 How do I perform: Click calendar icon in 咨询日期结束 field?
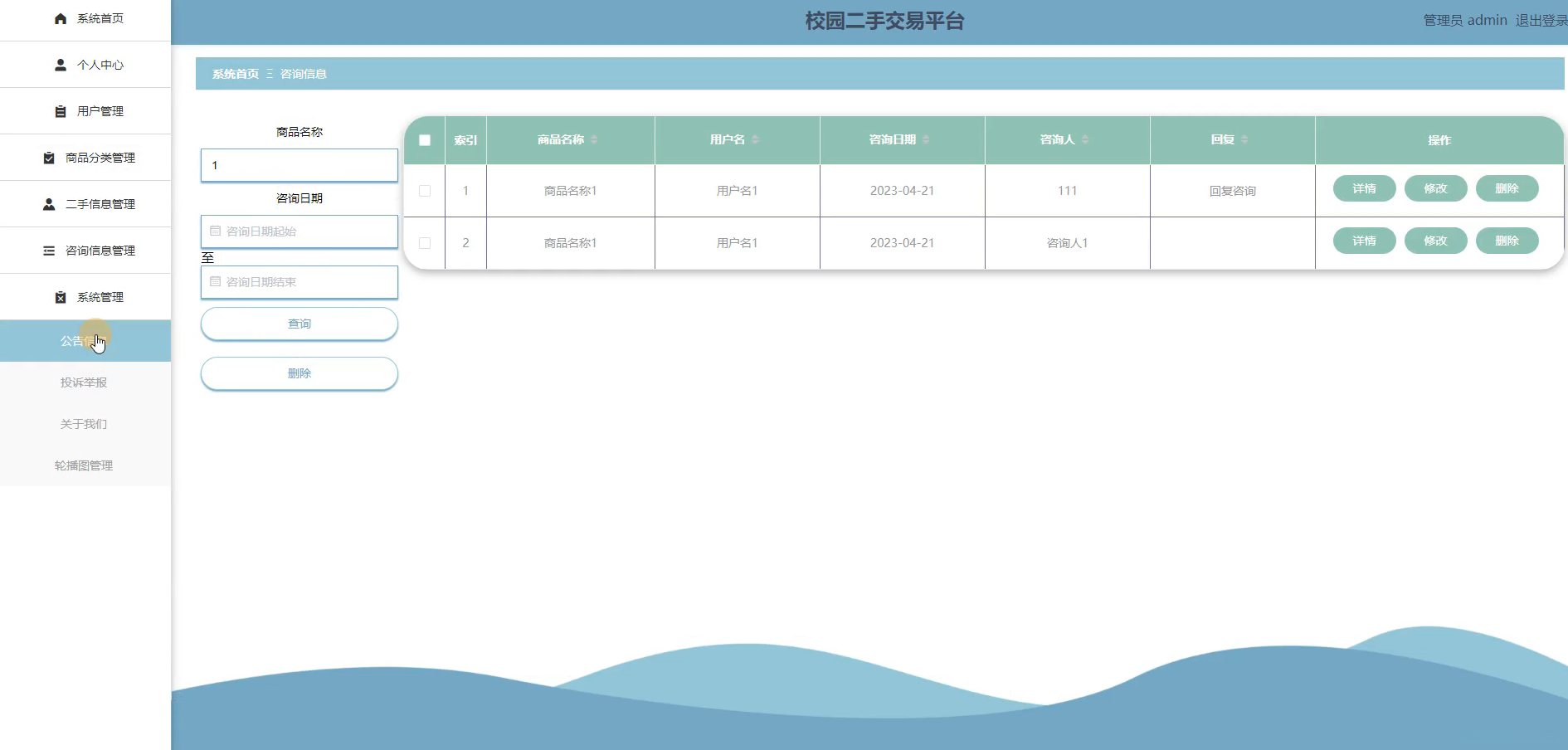[x=216, y=282]
